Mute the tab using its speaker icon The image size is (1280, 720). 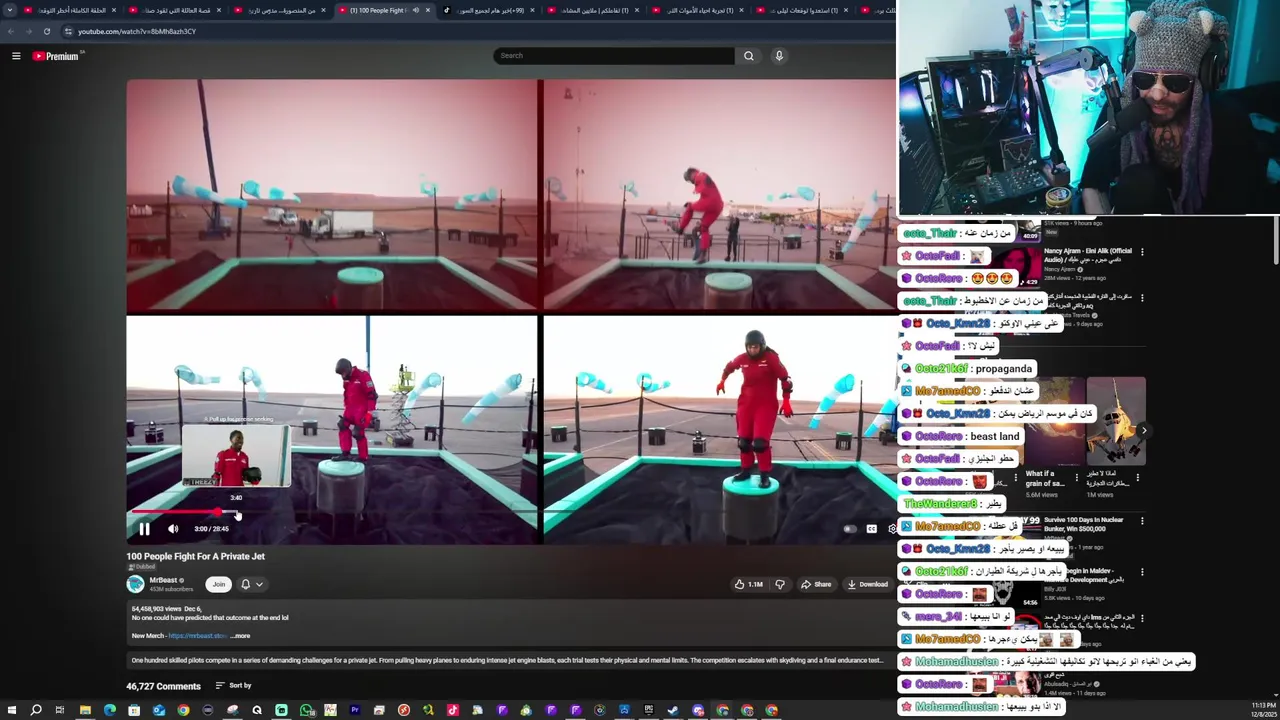point(415,10)
